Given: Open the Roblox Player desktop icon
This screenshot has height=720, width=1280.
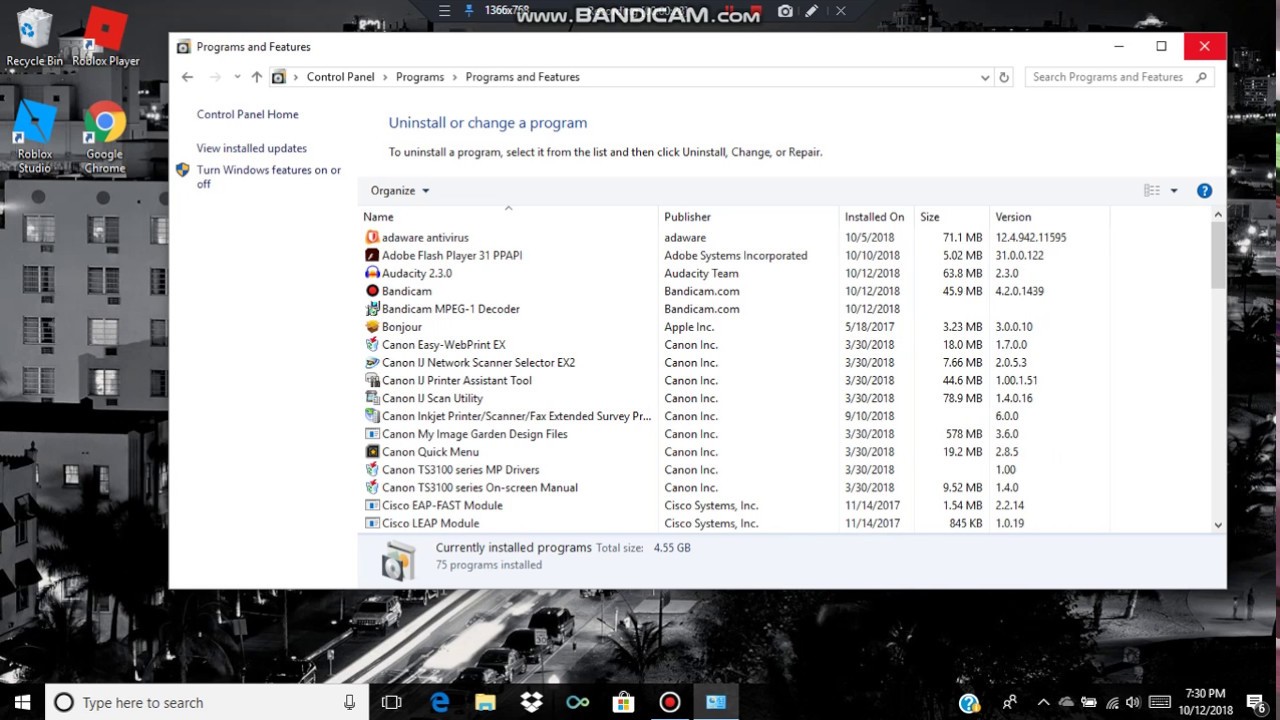Looking at the screenshot, I should [x=105, y=37].
